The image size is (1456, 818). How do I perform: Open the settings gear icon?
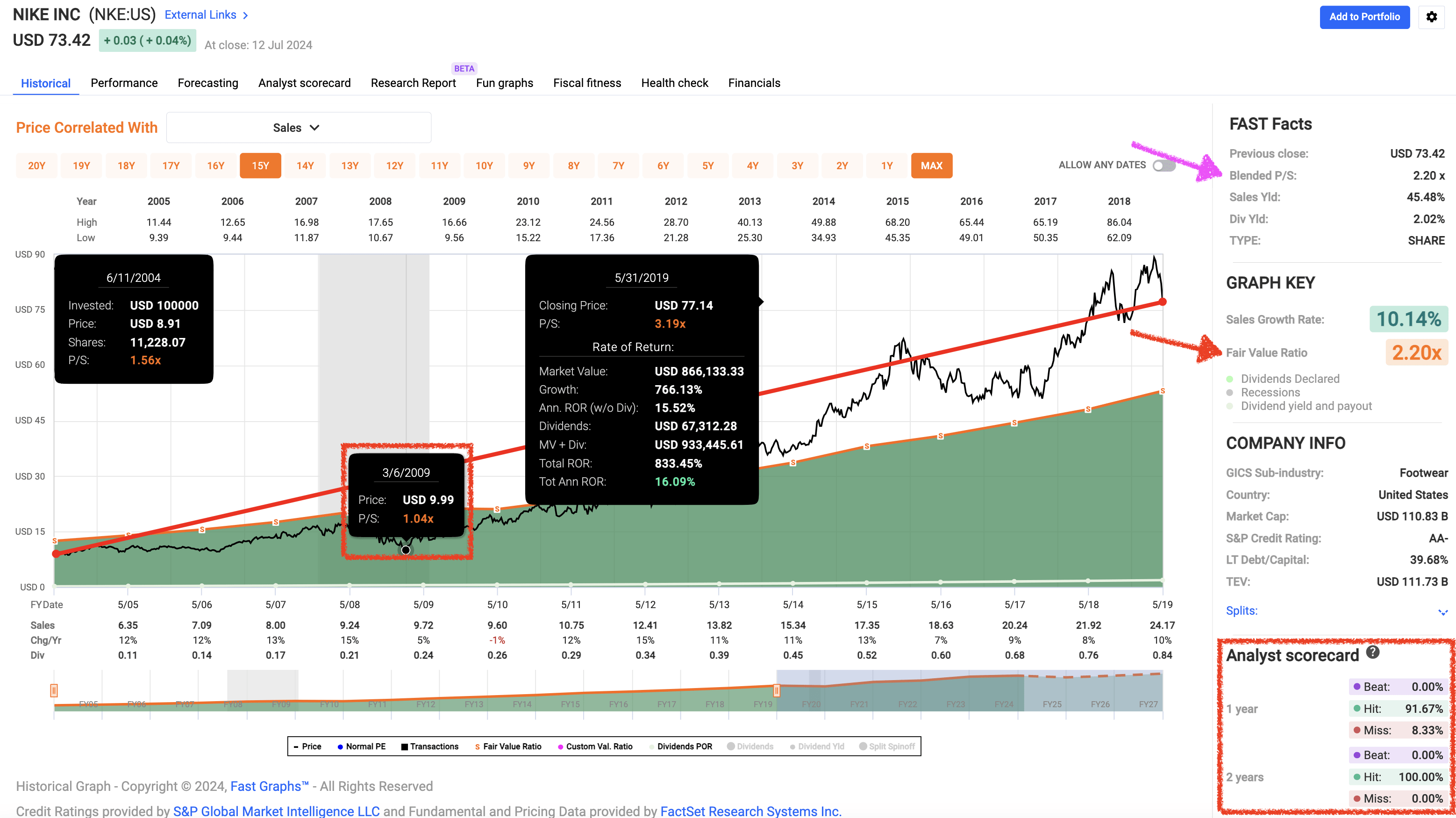click(1431, 17)
